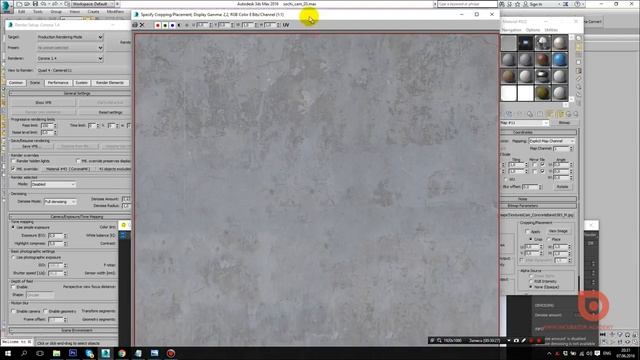Viewport: 640px width, 360px height.
Task: Click the View Image button in Cropping/Placement
Action: [558, 231]
